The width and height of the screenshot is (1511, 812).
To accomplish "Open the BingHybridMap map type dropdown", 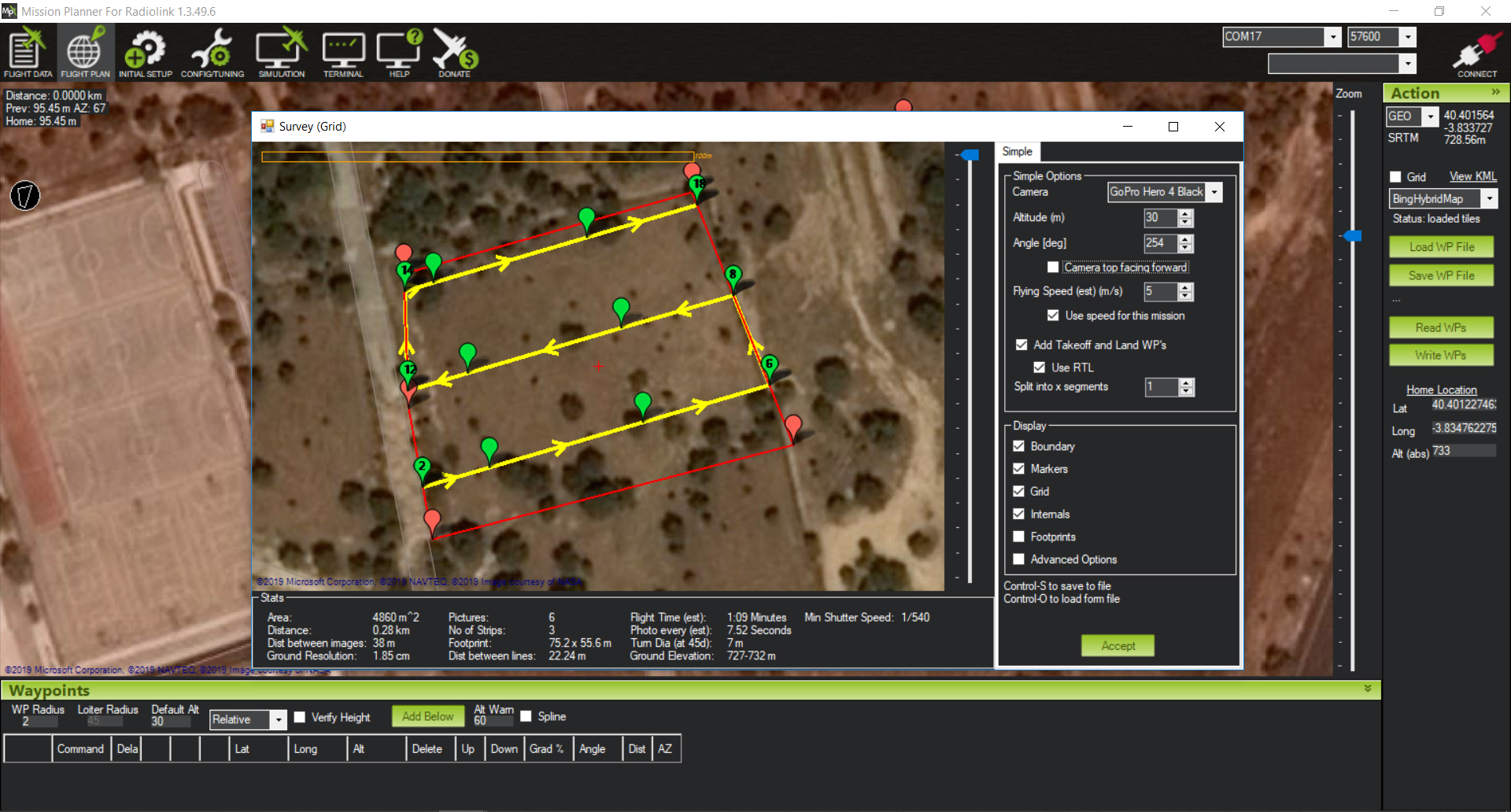I will coord(1489,199).
